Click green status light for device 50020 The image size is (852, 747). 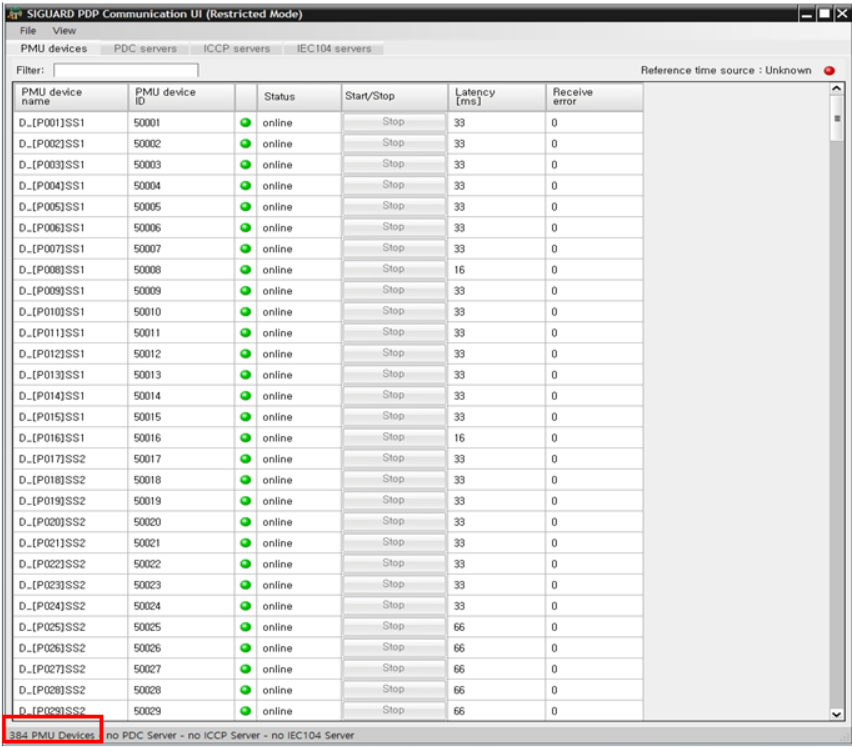(x=246, y=522)
